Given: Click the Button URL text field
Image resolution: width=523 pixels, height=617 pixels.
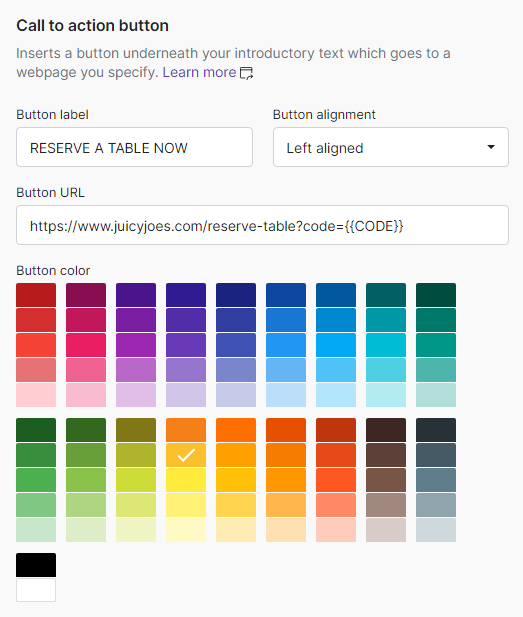Looking at the screenshot, I should pyautogui.click(x=262, y=225).
